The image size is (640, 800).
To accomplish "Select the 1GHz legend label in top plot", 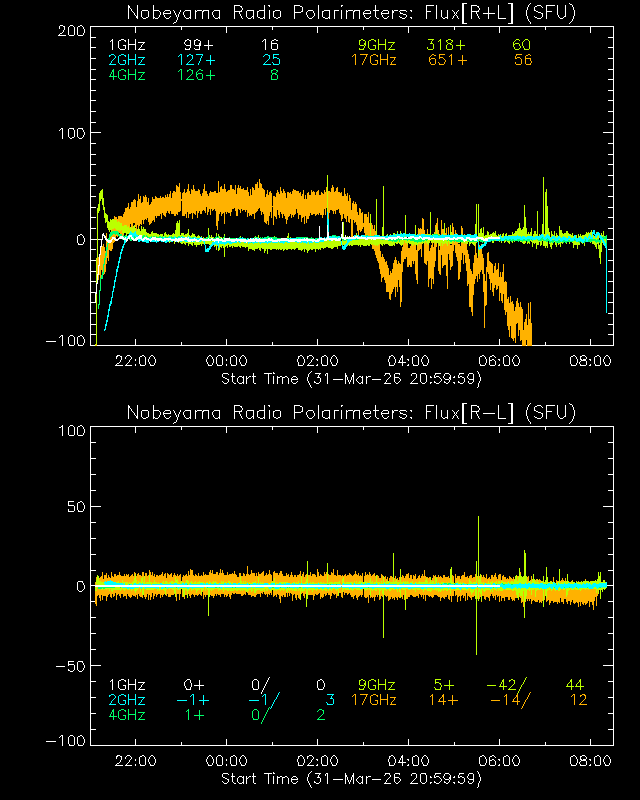I will click(x=126, y=46).
